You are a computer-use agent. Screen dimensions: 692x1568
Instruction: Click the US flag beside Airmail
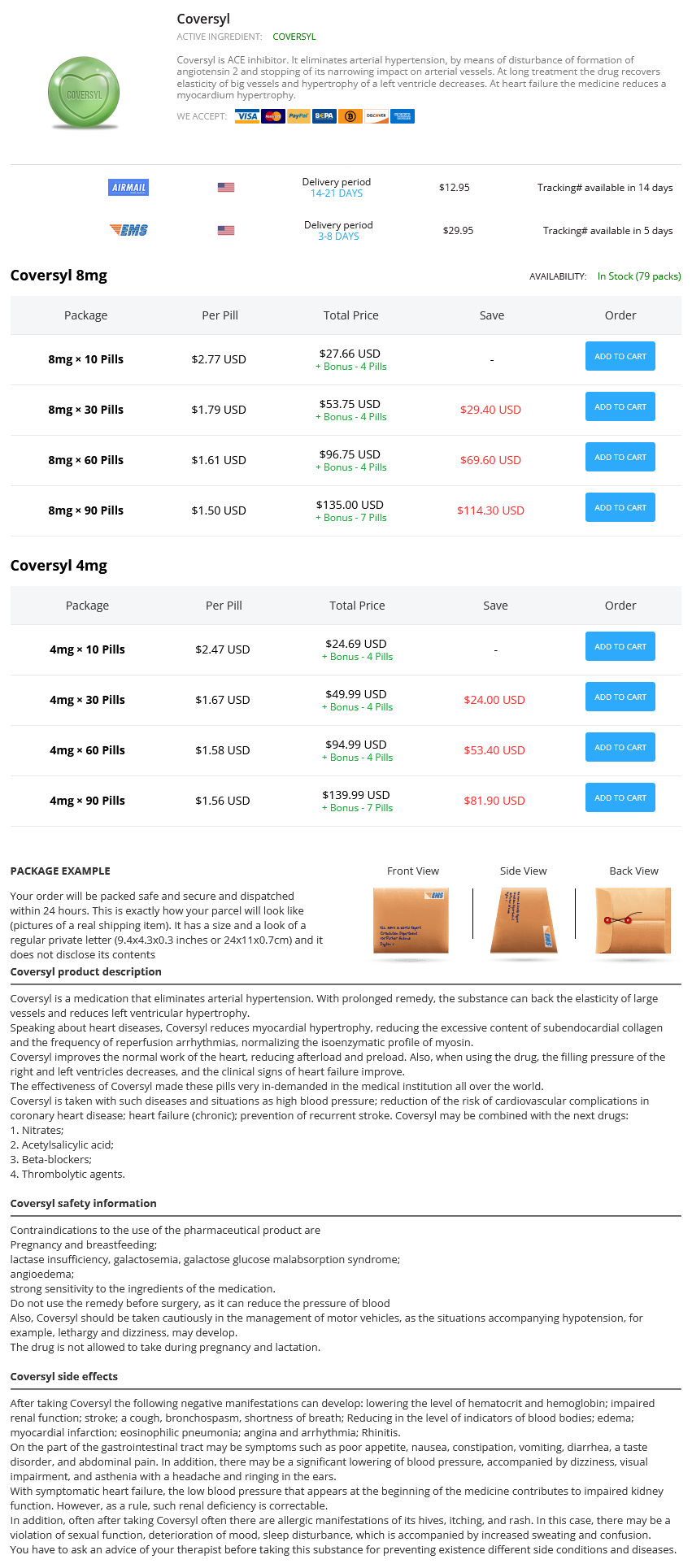[x=226, y=188]
